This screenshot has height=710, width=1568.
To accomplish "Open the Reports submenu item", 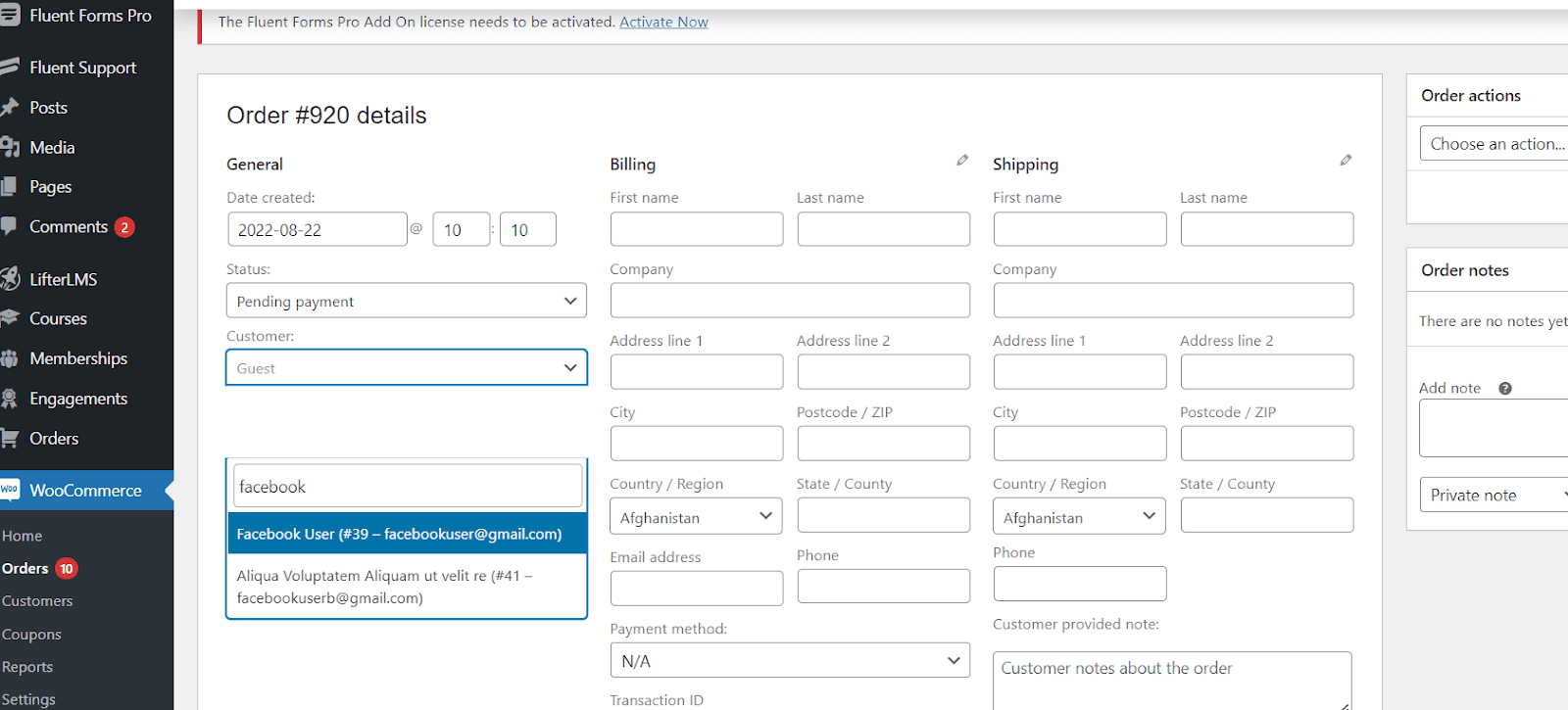I will pyautogui.click(x=27, y=666).
